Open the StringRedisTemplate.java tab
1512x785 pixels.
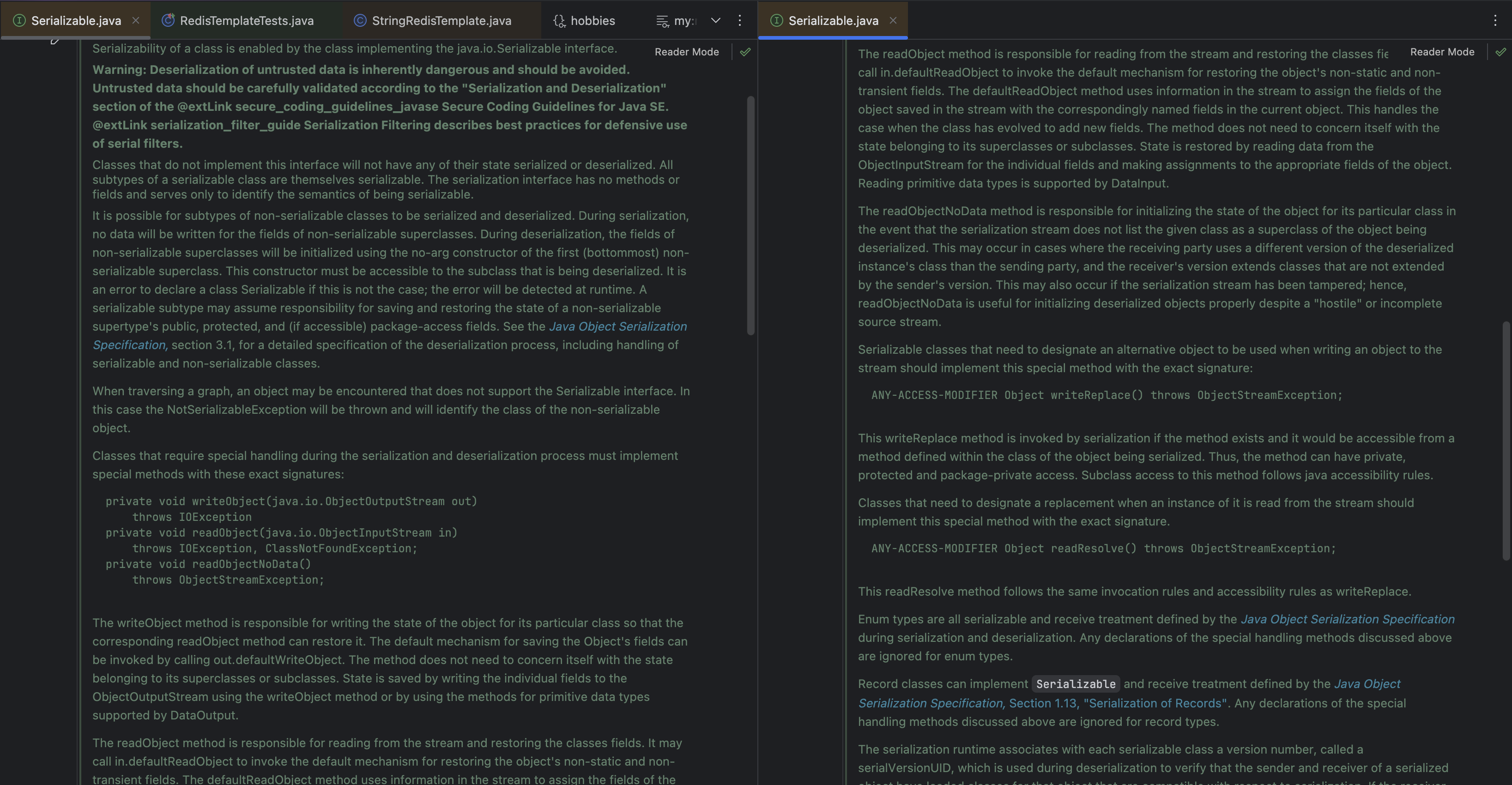441,20
